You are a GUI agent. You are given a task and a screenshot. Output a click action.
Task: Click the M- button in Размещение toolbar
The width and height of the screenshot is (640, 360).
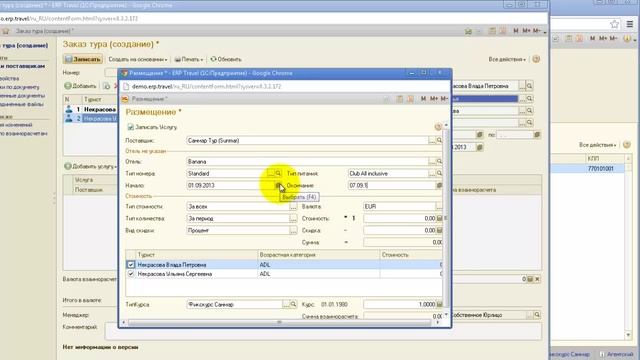[444, 99]
